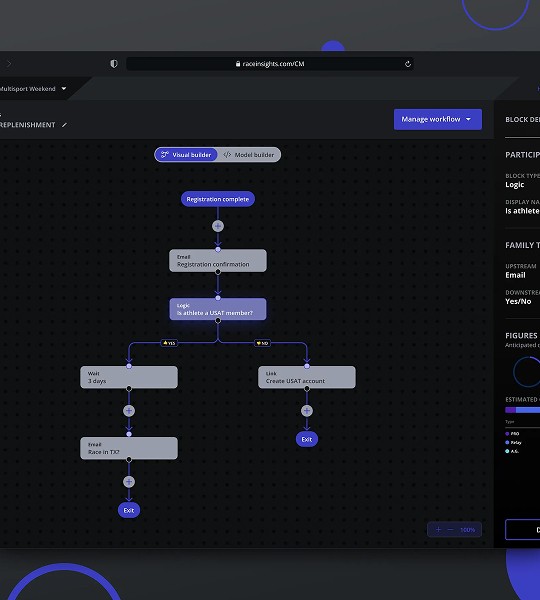Select the No branch label
Image resolution: width=540 pixels, height=600 pixels.
tap(262, 343)
